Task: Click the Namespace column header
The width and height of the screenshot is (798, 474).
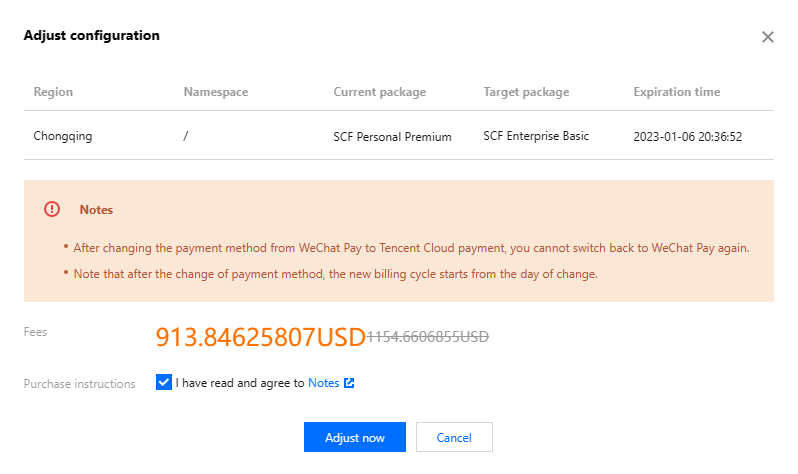Action: (x=216, y=92)
